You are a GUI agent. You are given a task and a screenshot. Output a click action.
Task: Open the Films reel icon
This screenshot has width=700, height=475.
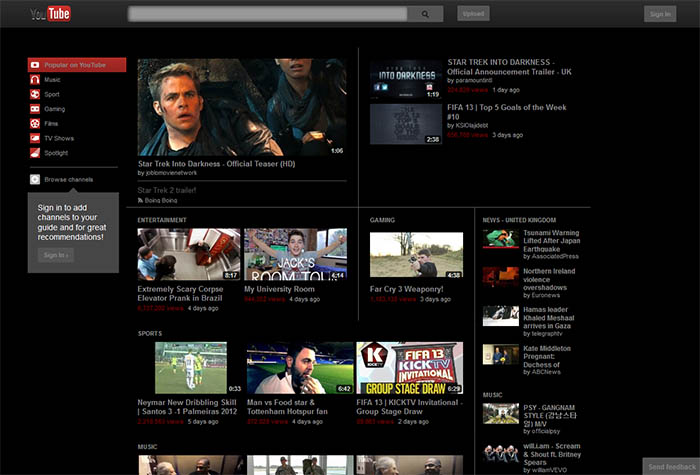click(35, 123)
